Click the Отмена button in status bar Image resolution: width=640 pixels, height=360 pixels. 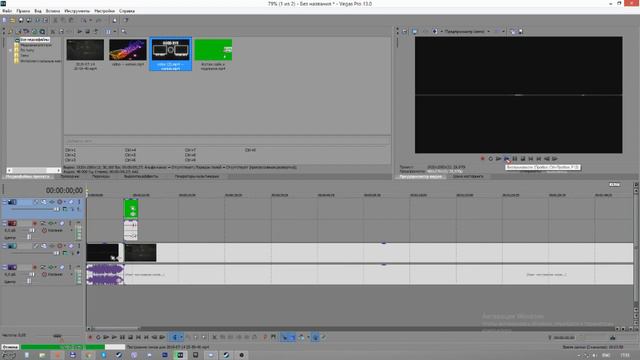click(x=10, y=347)
